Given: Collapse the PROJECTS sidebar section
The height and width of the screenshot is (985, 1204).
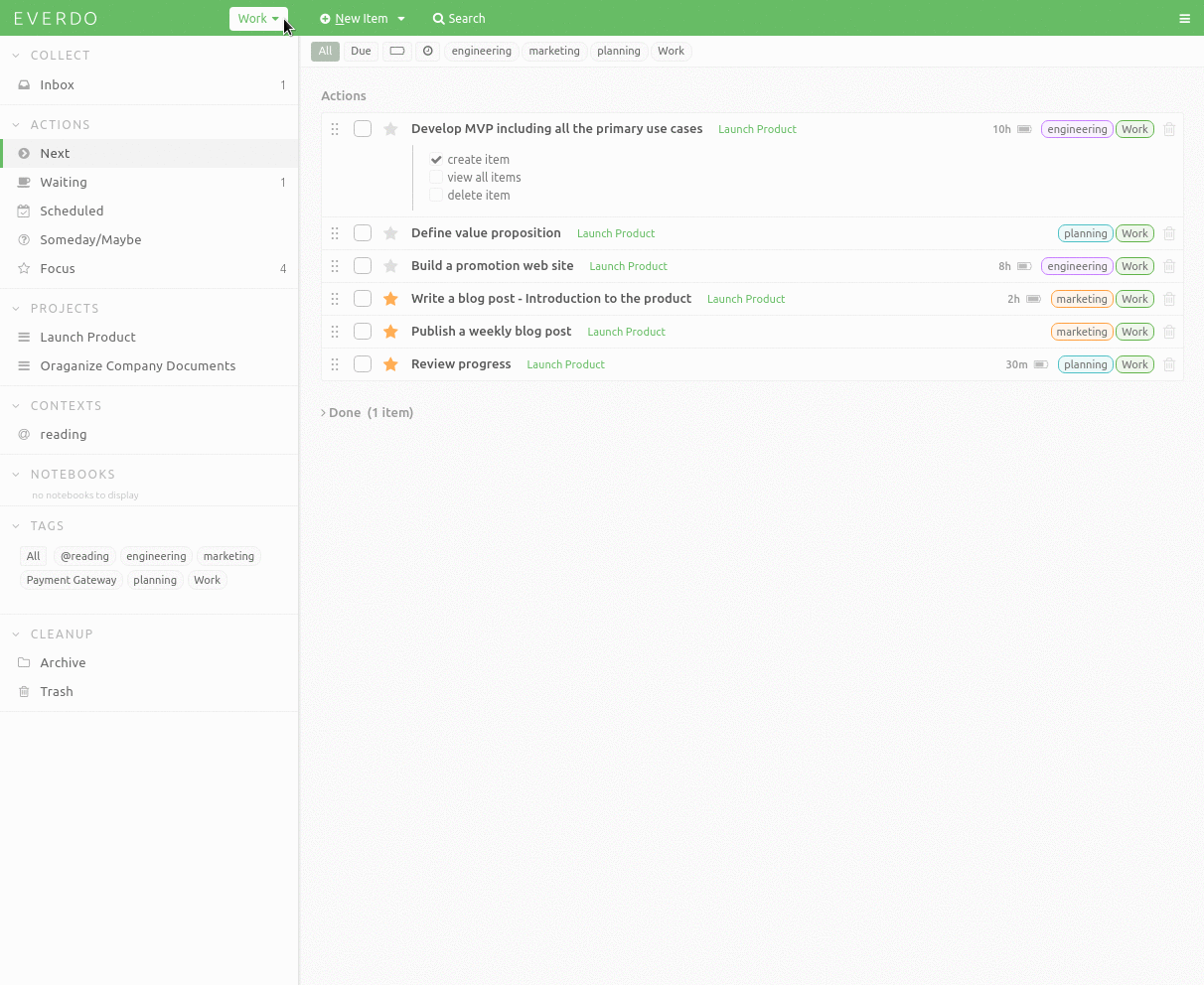Looking at the screenshot, I should coord(17,309).
